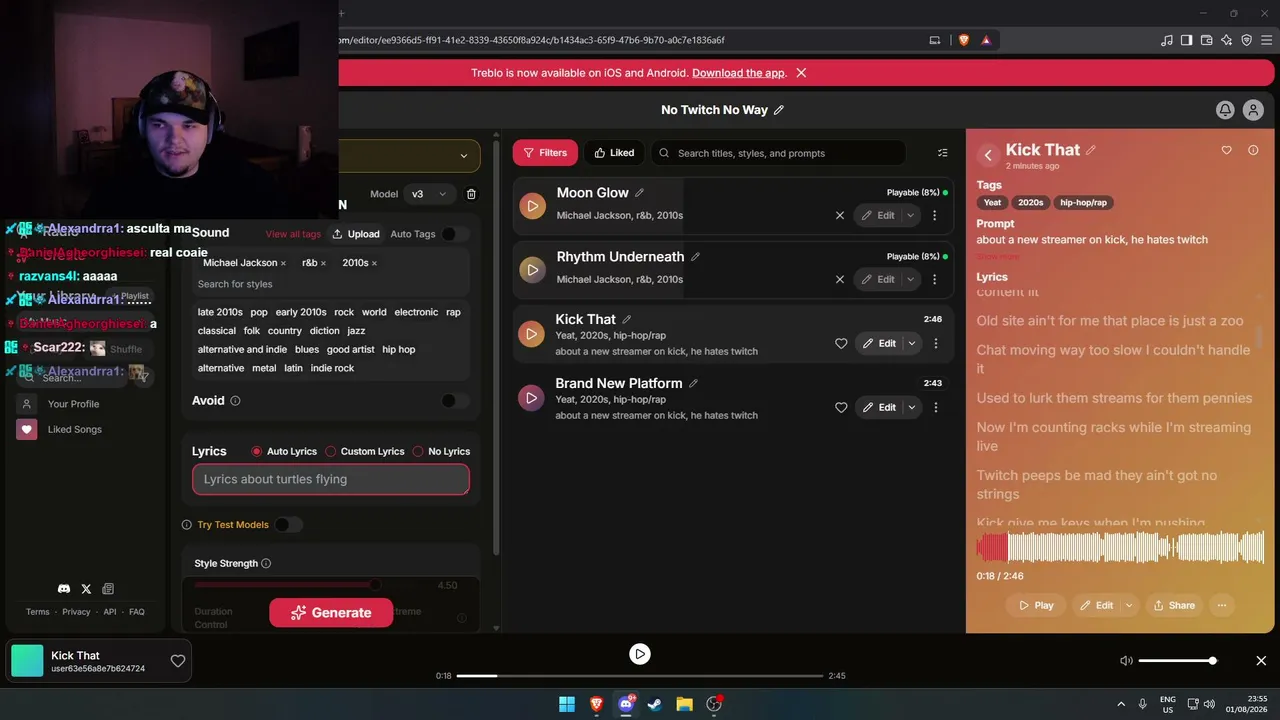Select No Lyrics option

point(418,452)
